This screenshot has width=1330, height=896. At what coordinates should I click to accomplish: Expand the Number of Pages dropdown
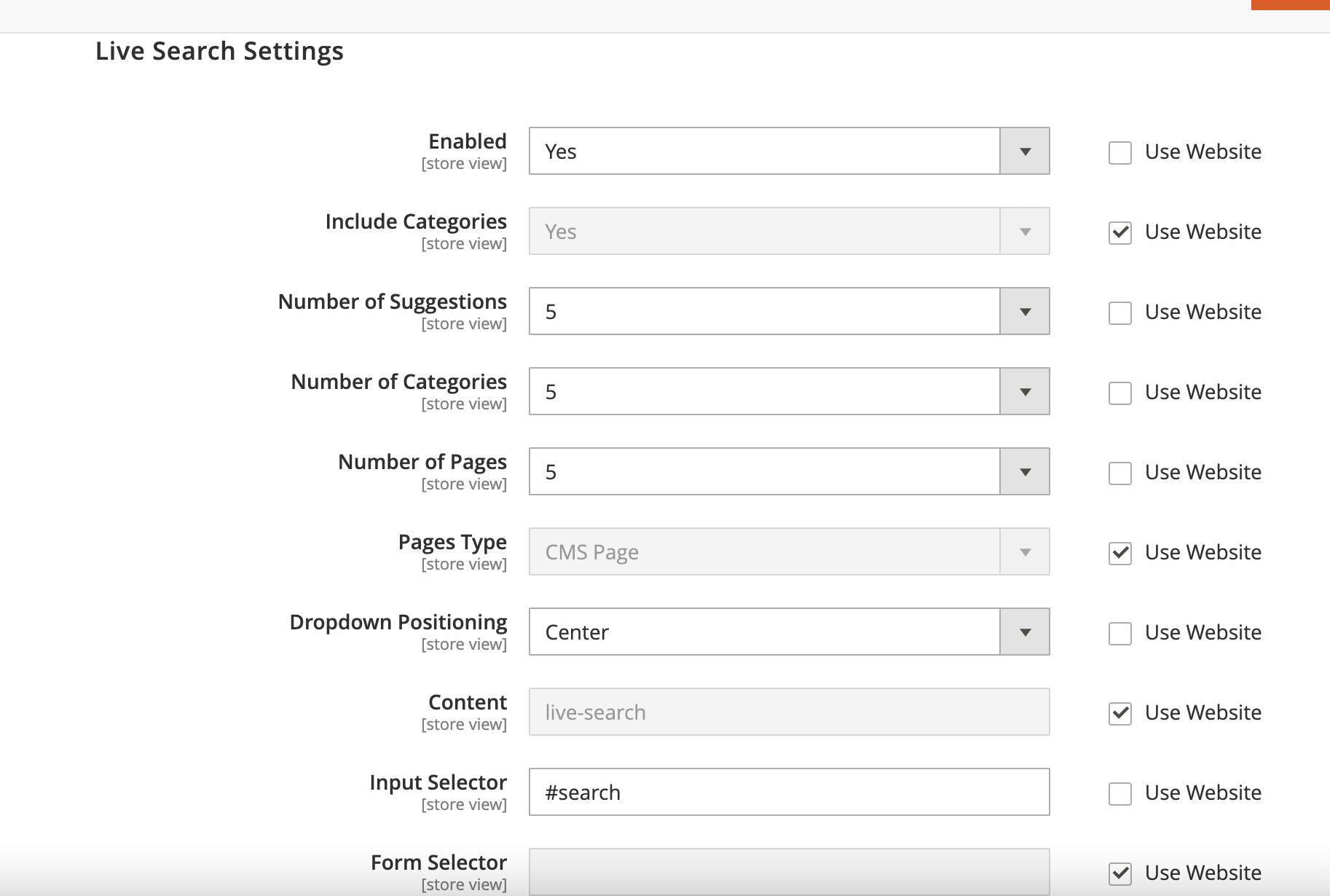coord(789,472)
